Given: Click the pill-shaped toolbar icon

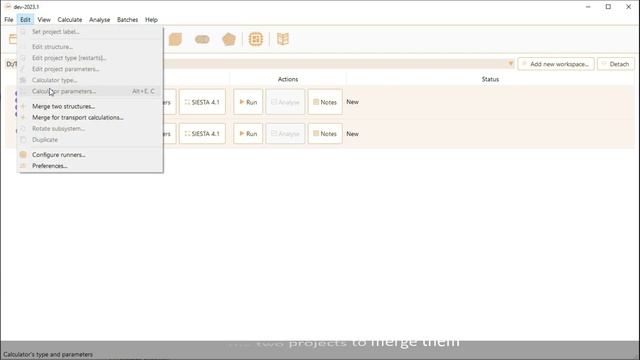Looking at the screenshot, I should tap(202, 39).
